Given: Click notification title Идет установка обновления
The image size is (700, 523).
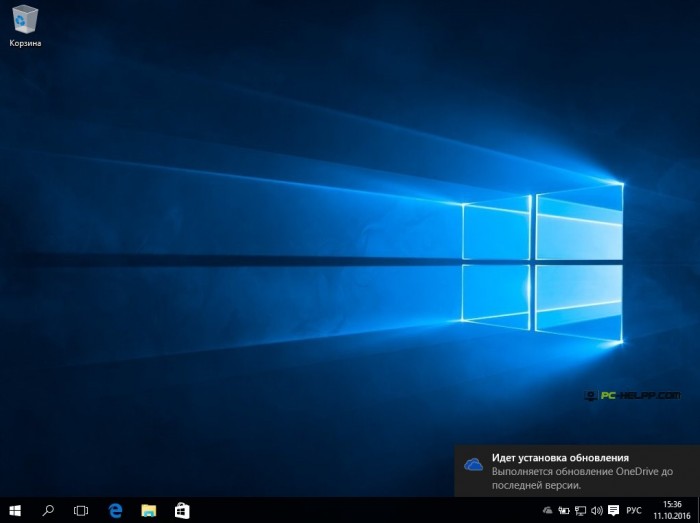Looking at the screenshot, I should (x=560, y=457).
